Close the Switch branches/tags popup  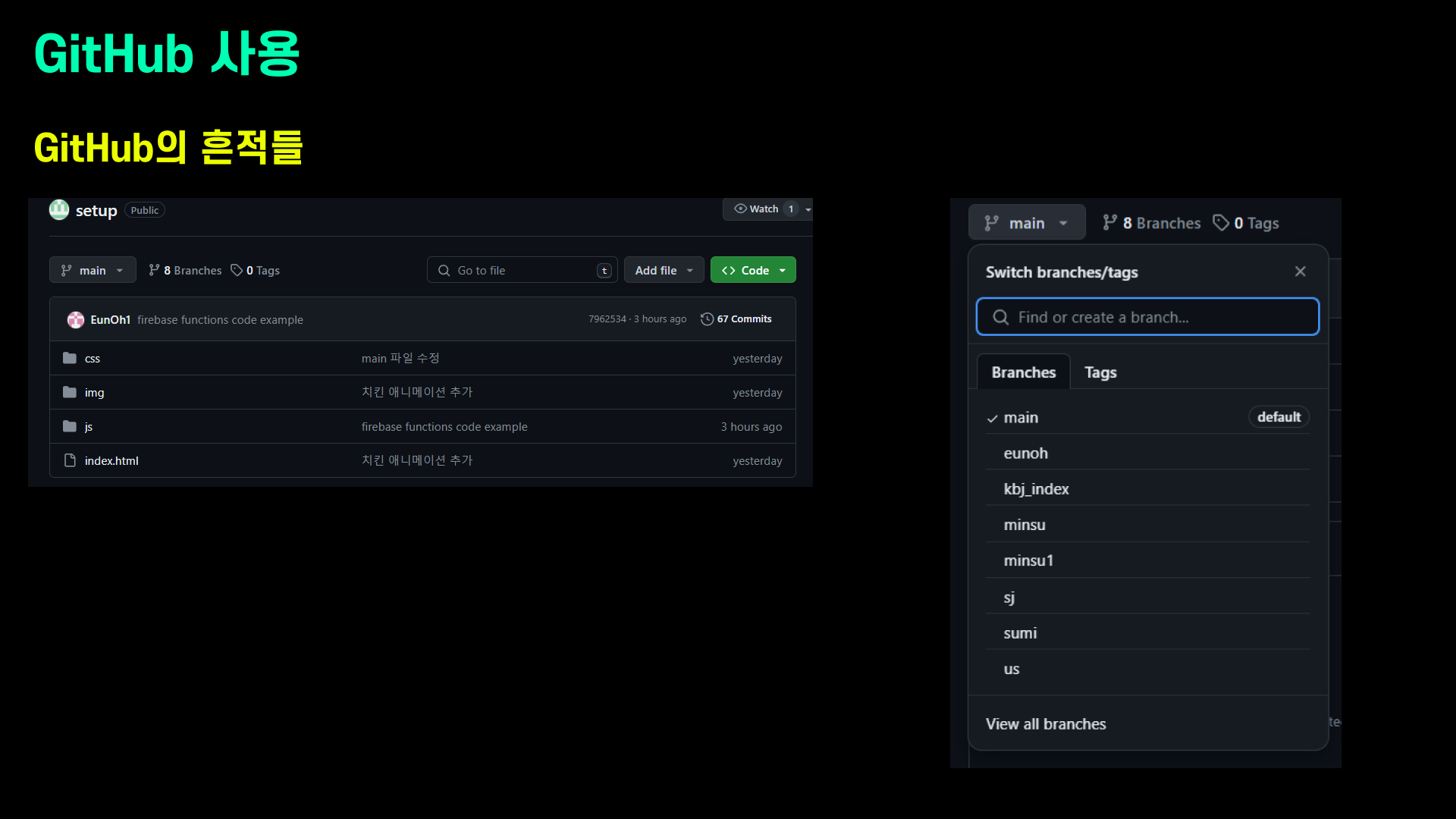(1301, 271)
